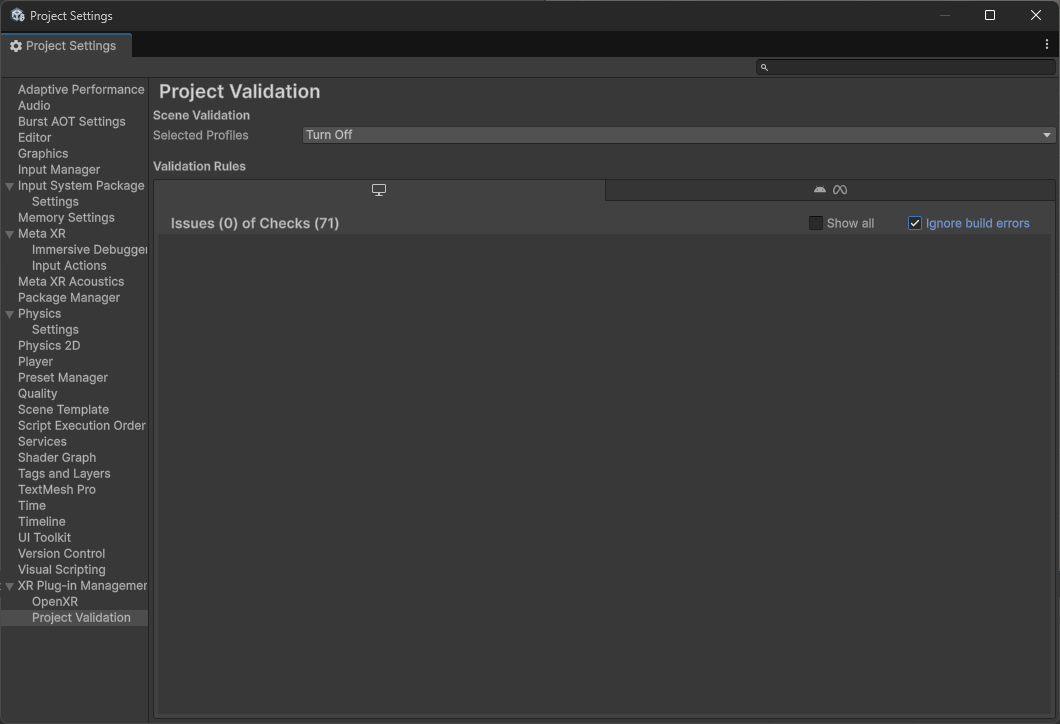This screenshot has height=724, width=1060.
Task: Select Preset Manager
Action: (63, 378)
